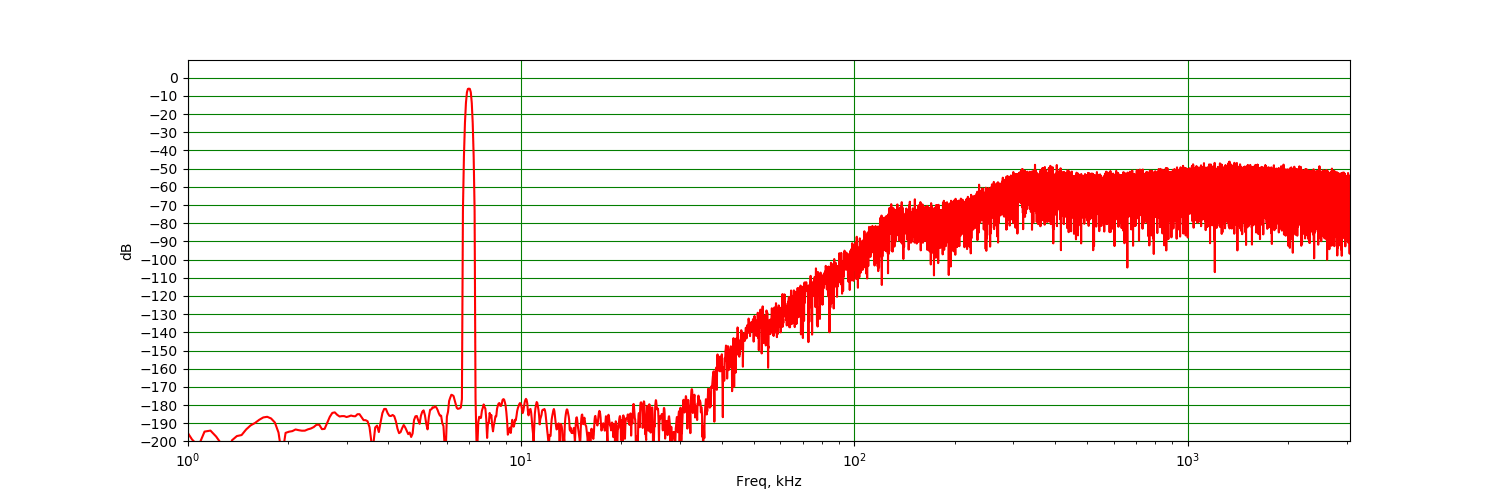Click the y-axis tick label '−100'

coord(160,260)
